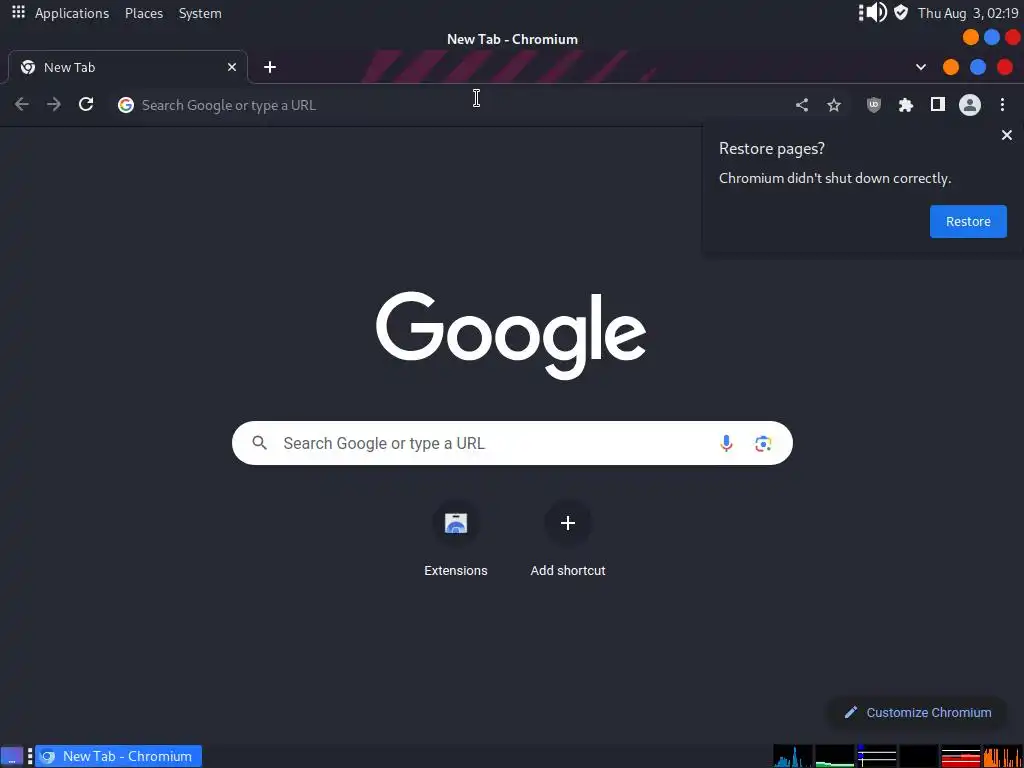This screenshot has height=768, width=1024.
Task: Open Chromium's three-dot menu
Action: pyautogui.click(x=1002, y=104)
